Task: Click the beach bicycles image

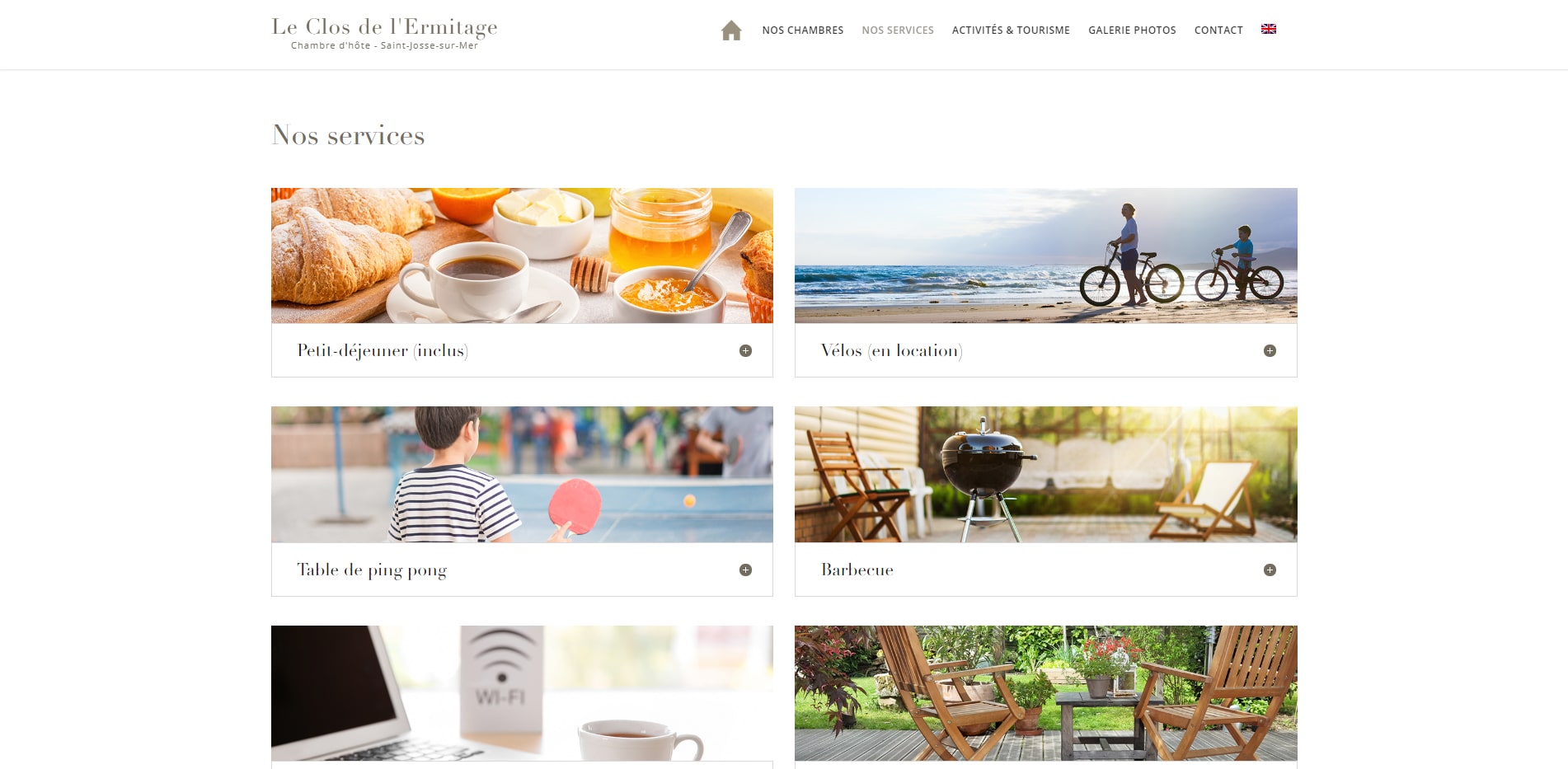Action: (x=1045, y=256)
